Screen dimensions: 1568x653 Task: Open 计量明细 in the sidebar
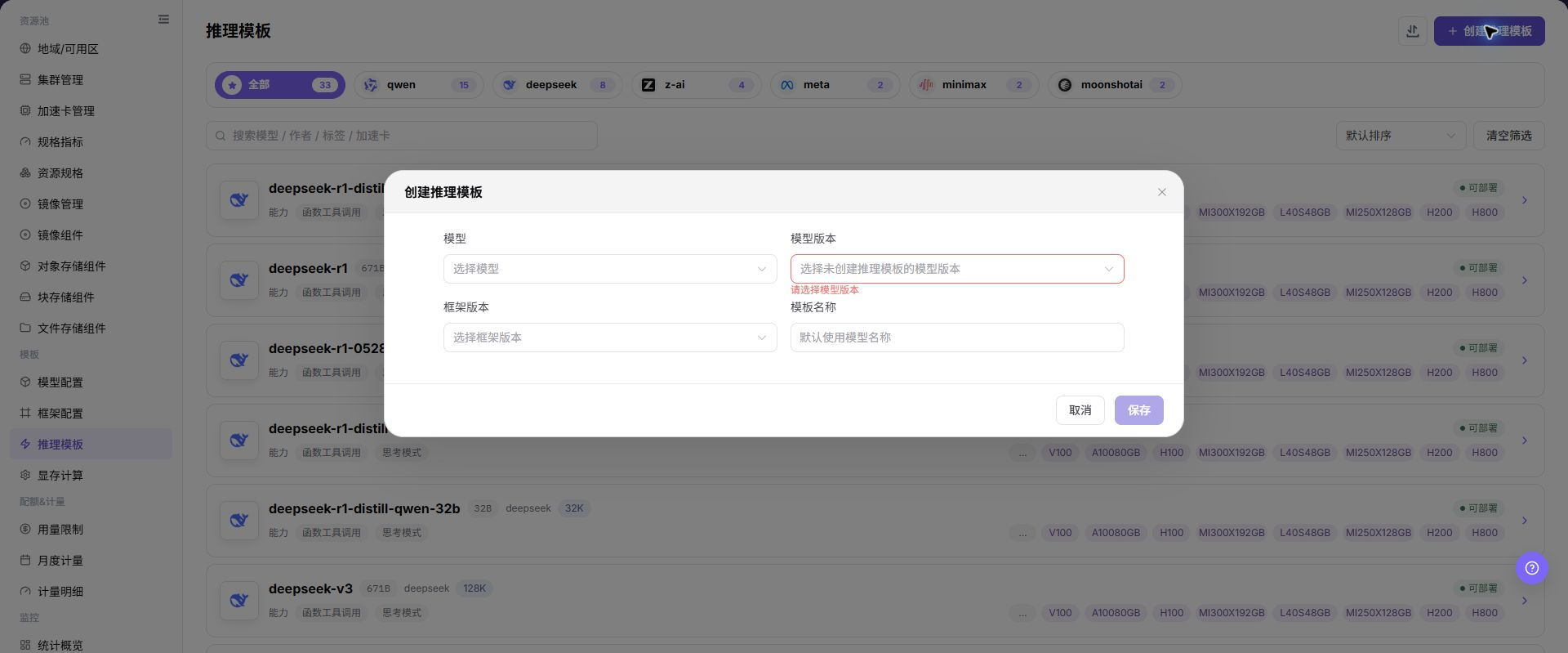(x=91, y=592)
